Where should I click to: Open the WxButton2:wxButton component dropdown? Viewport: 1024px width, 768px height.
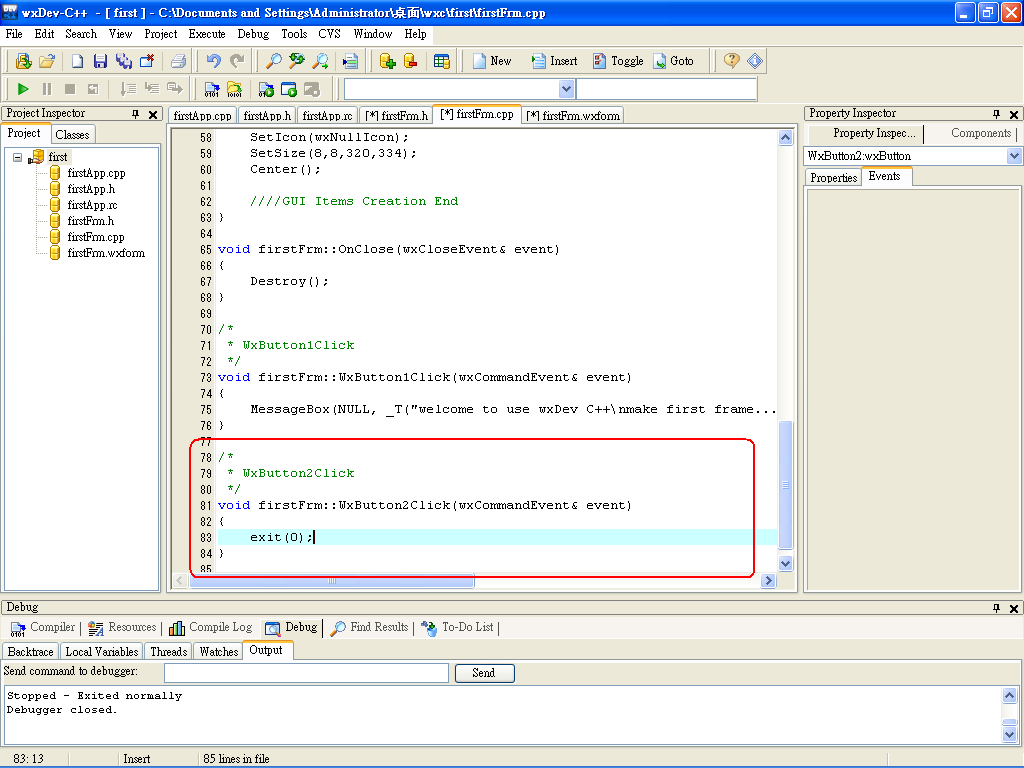1014,155
